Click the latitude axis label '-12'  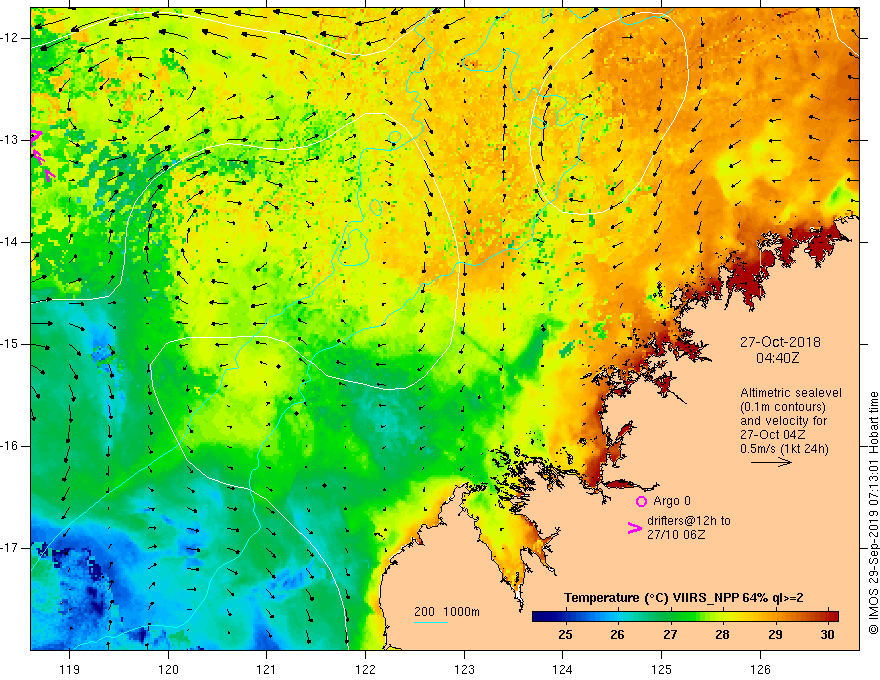tap(10, 38)
